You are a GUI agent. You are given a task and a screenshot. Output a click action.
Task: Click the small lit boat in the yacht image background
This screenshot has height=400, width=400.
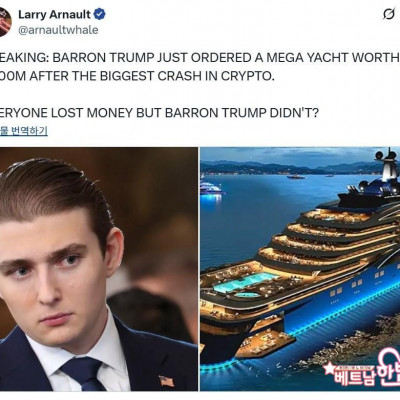coord(211,189)
